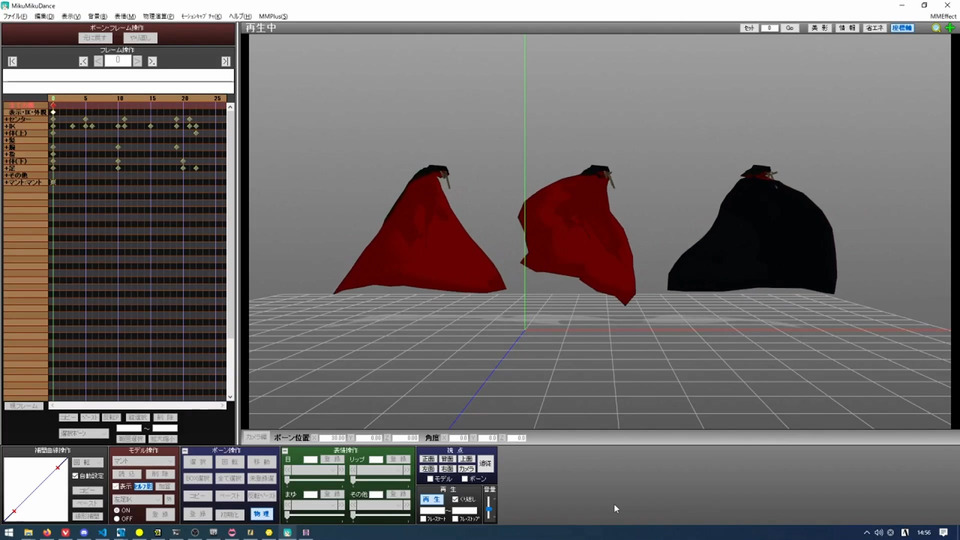Toggle the 自動設定 checkbox
Screen dimensions: 960x540
[x=76, y=477]
